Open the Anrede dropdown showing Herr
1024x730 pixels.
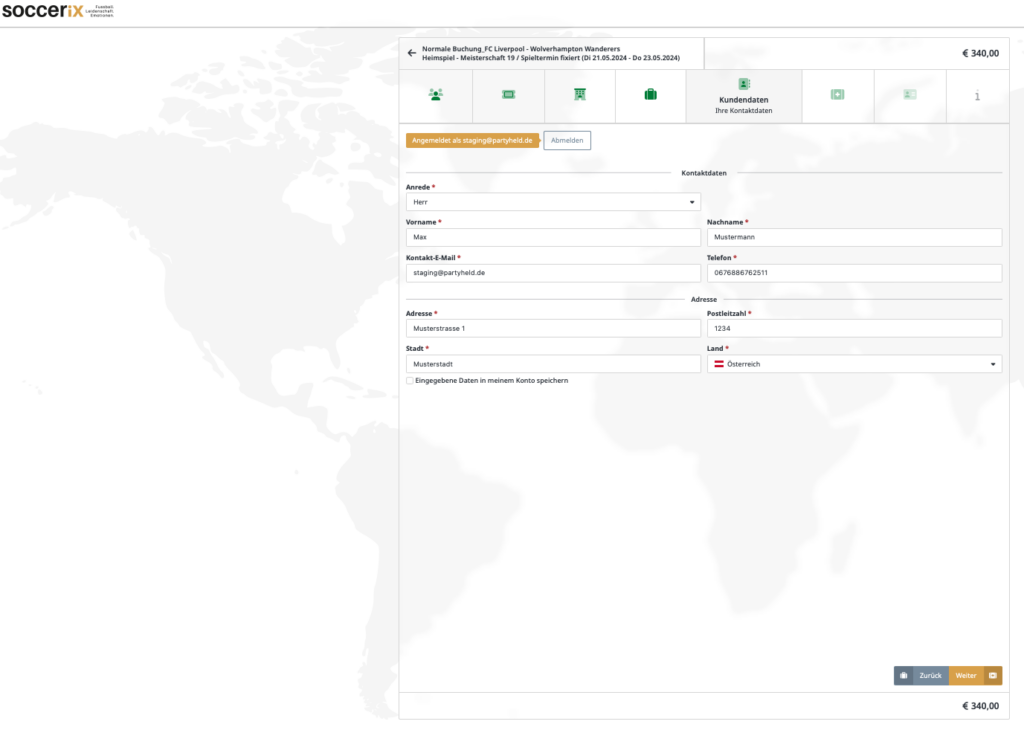pos(553,202)
